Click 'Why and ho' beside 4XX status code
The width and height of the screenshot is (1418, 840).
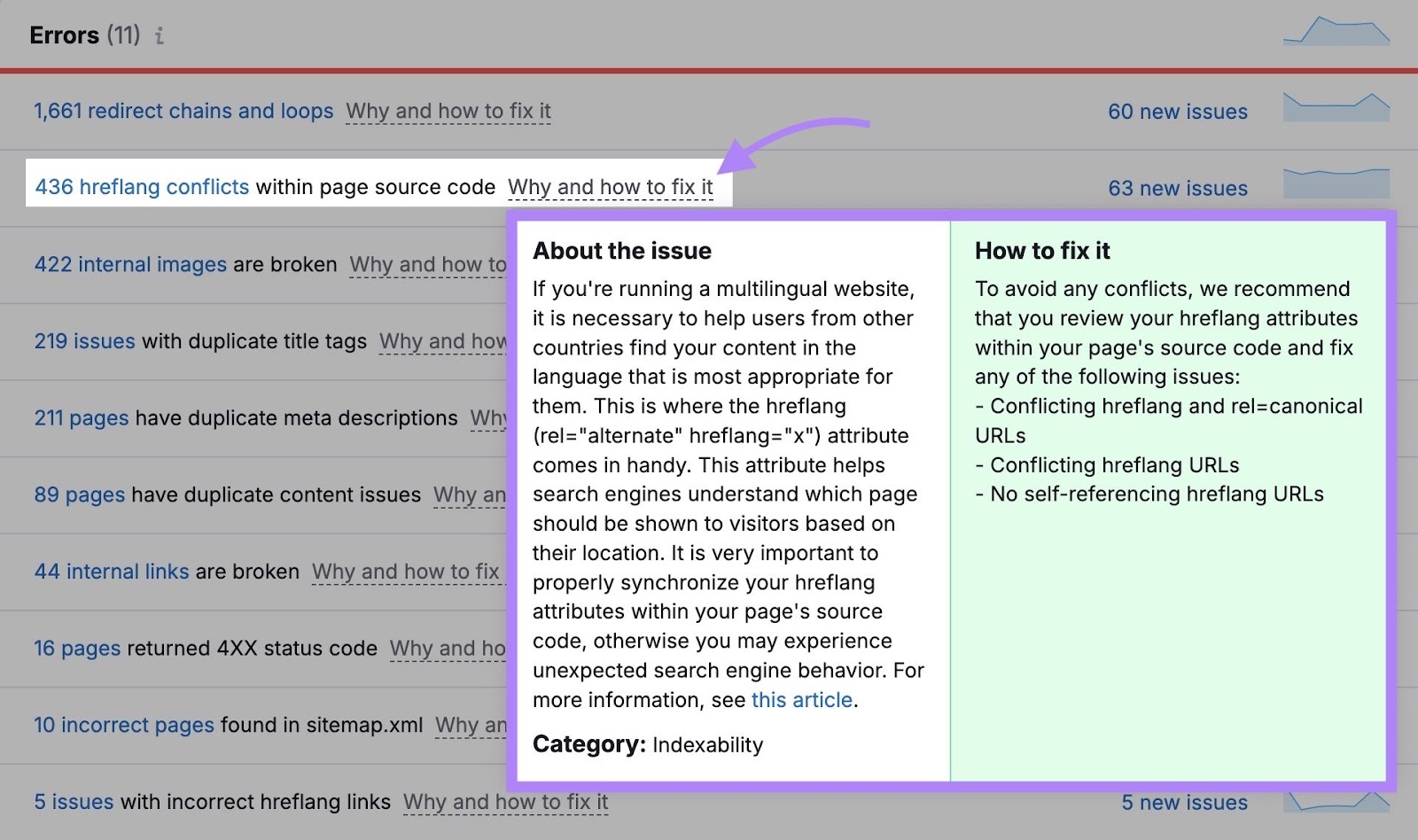click(x=448, y=649)
